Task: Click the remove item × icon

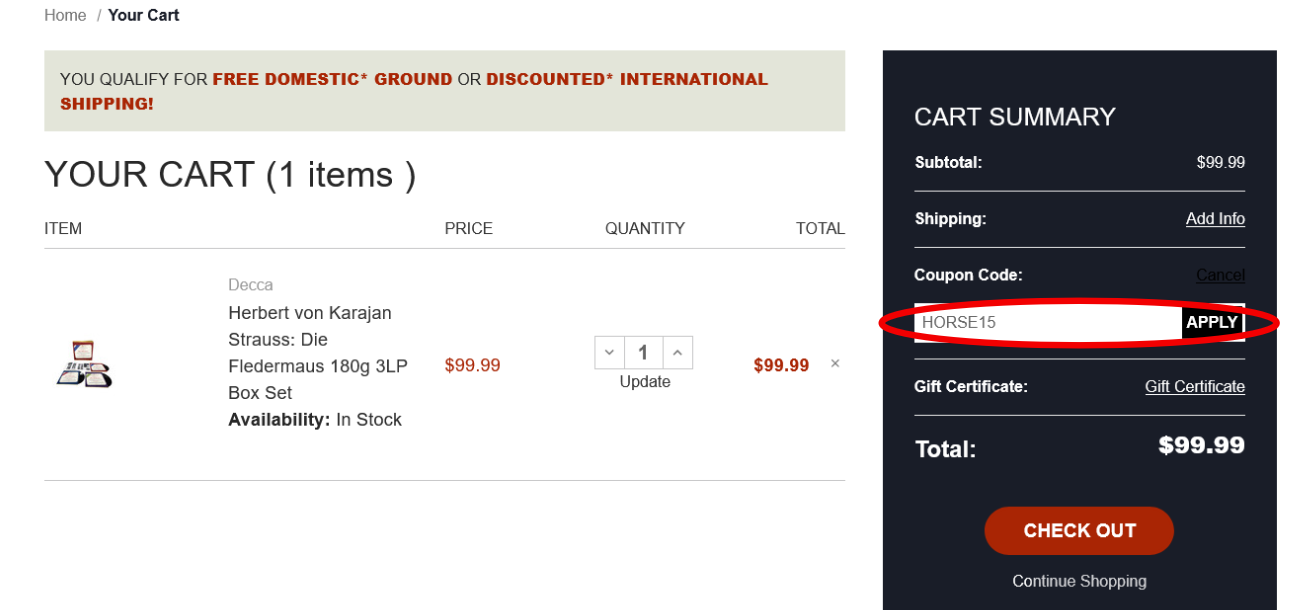Action: point(835,364)
